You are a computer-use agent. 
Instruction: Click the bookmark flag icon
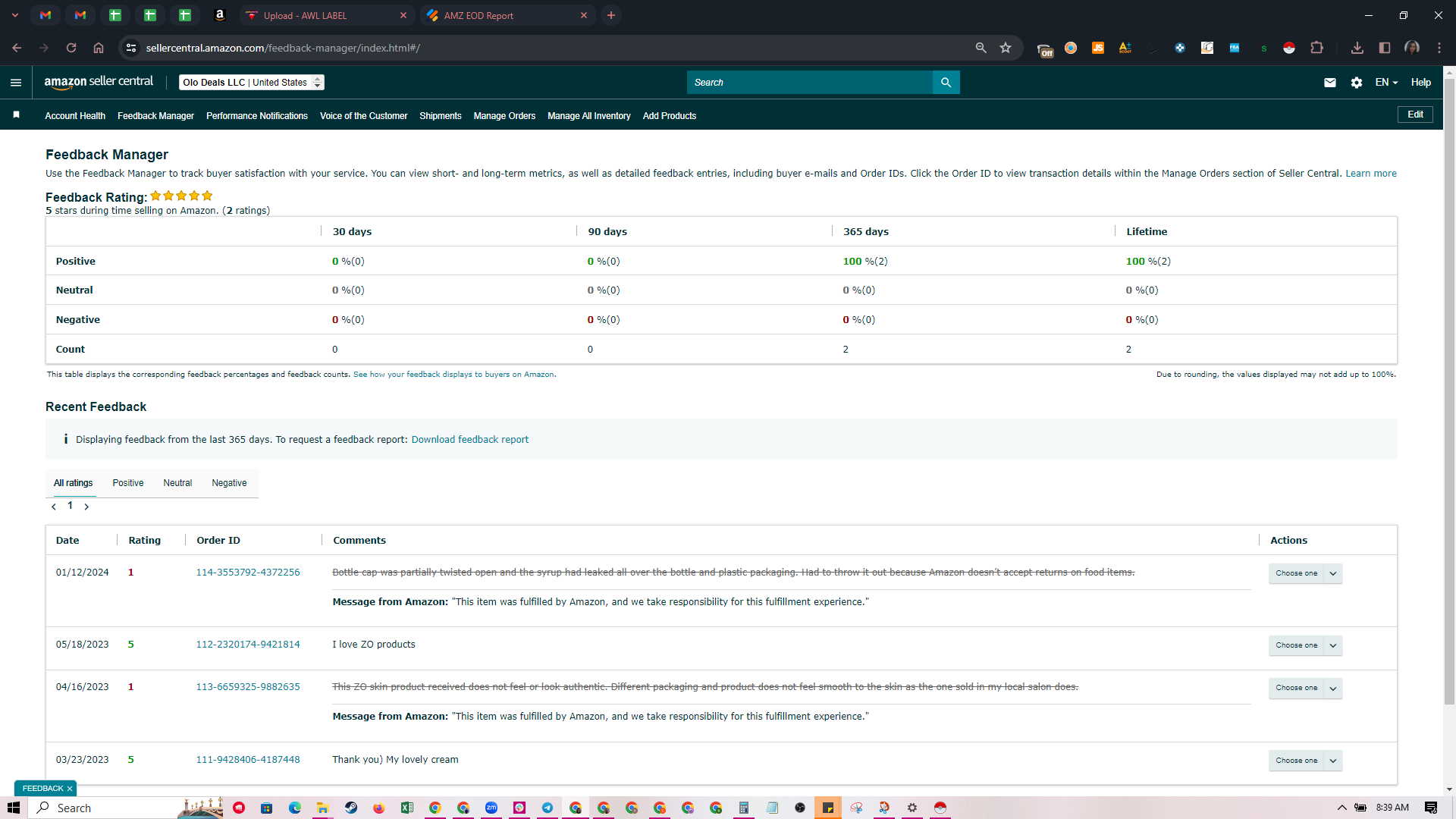16,115
